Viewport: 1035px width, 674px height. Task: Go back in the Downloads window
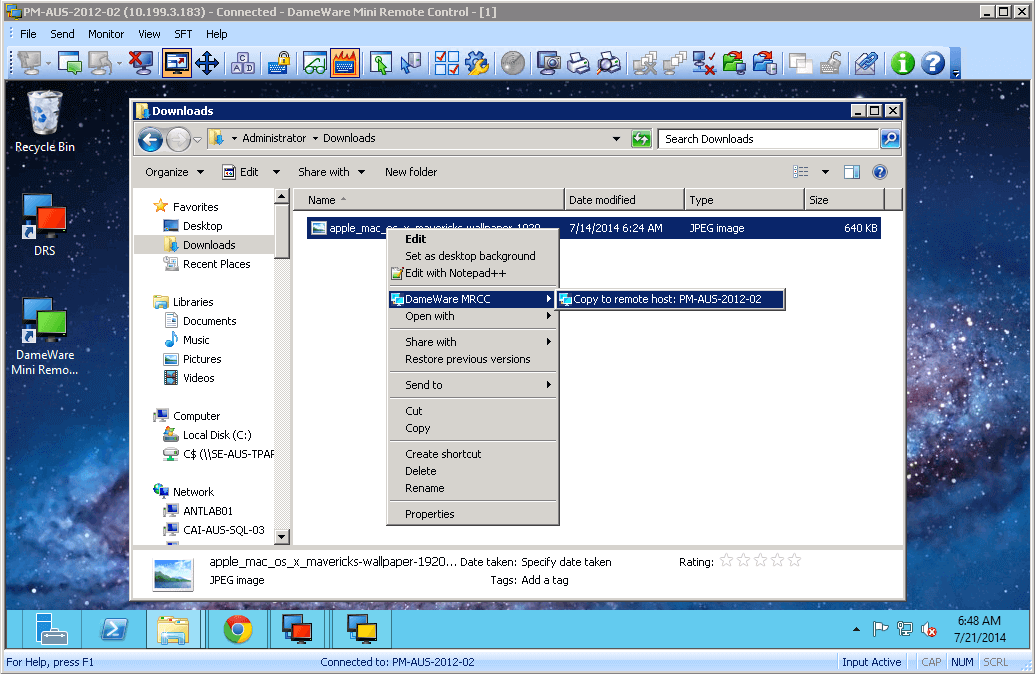pos(150,139)
